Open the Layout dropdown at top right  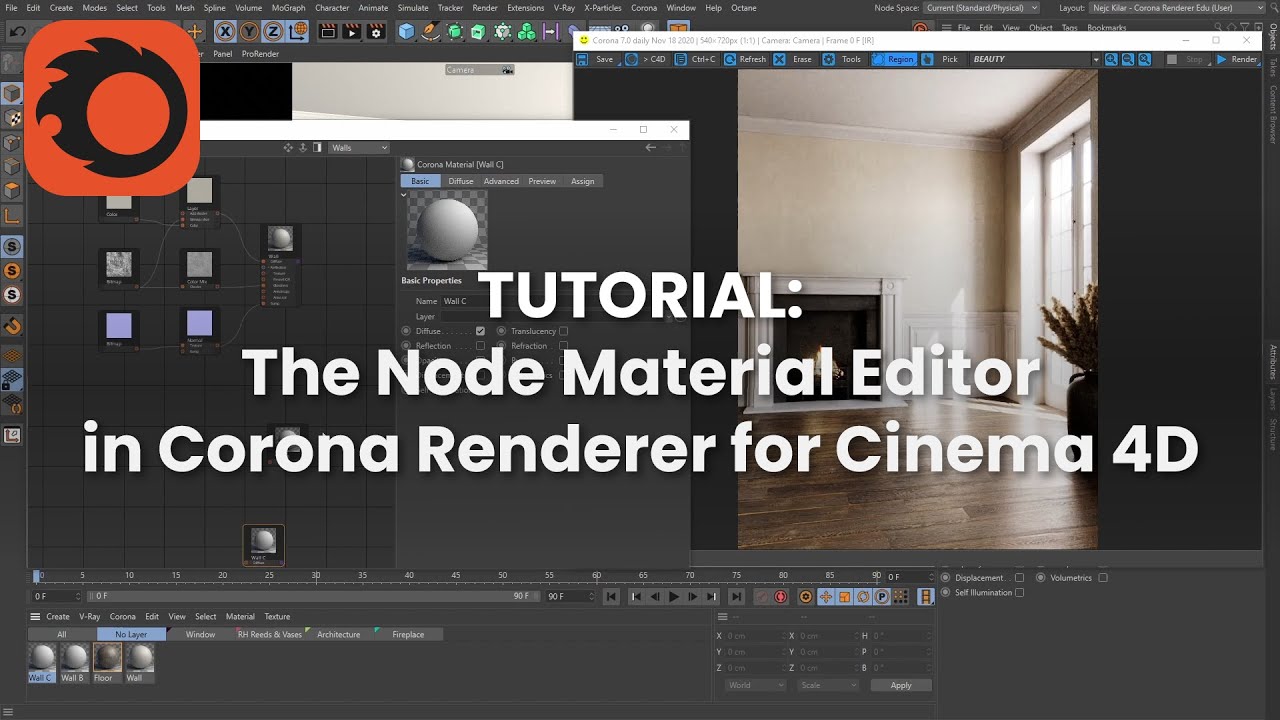[x=1178, y=7]
